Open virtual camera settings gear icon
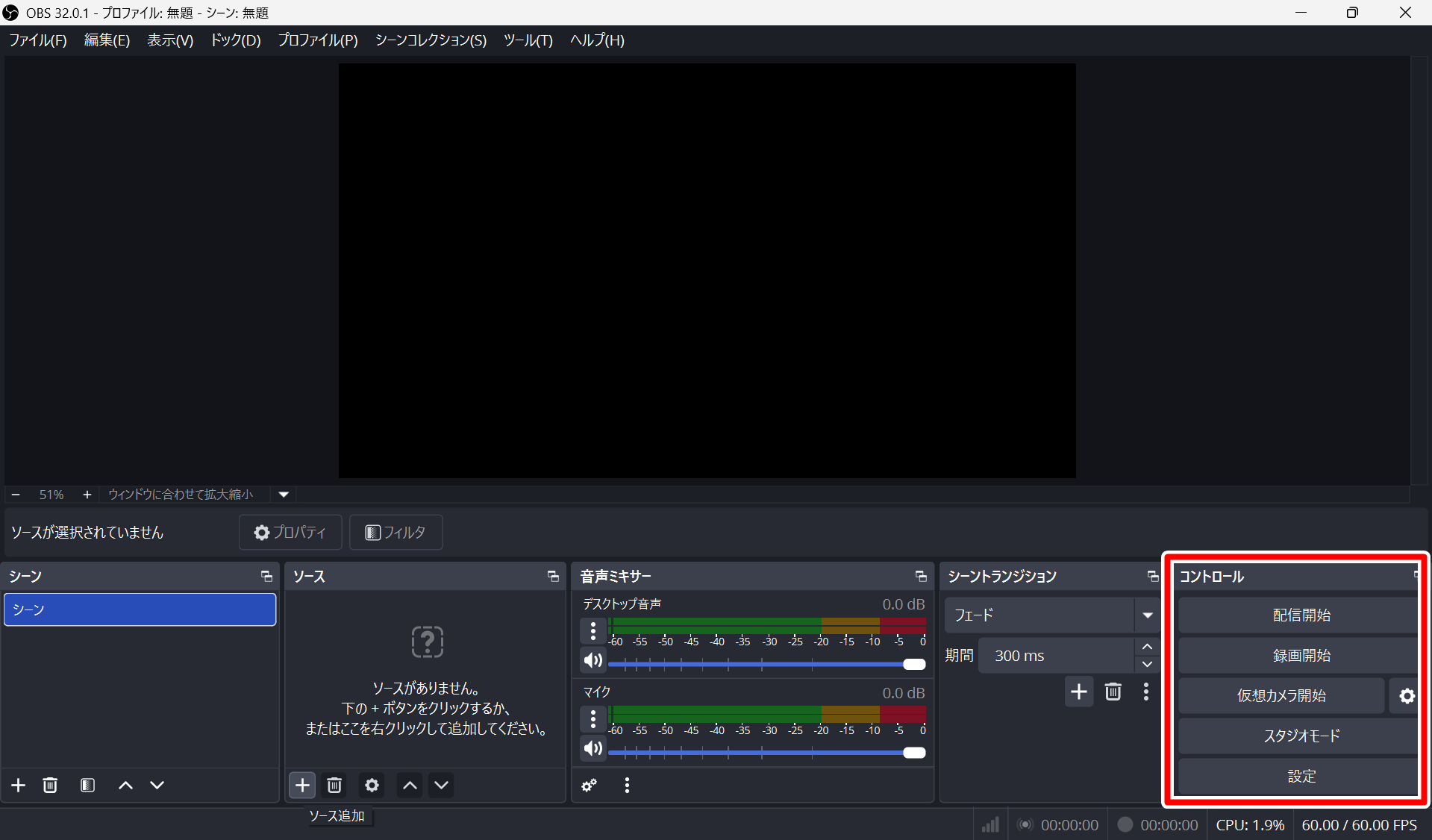This screenshot has width=1432, height=840. point(1407,696)
